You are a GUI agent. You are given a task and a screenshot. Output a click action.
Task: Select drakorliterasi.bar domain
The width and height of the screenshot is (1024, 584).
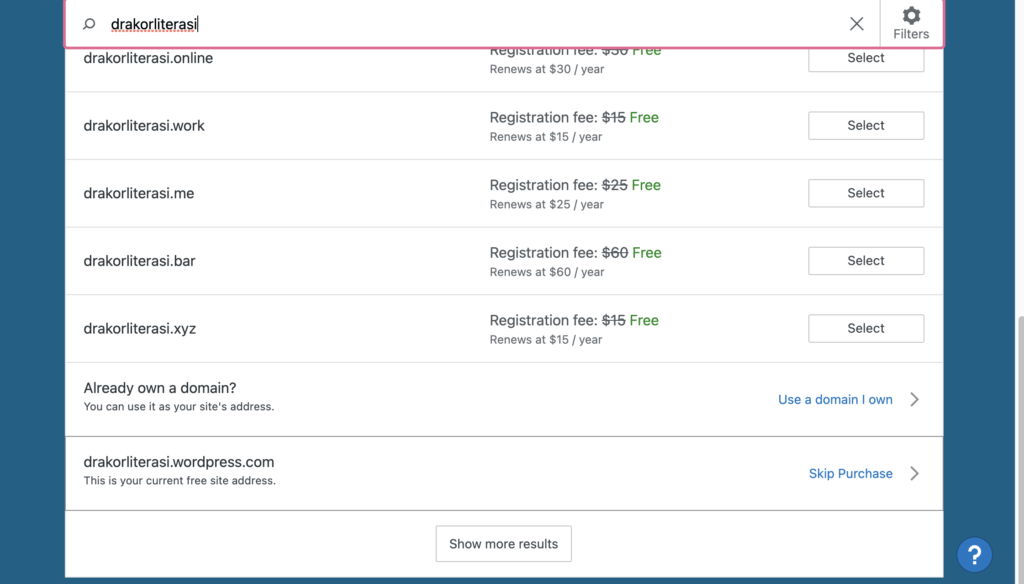pyautogui.click(x=865, y=261)
